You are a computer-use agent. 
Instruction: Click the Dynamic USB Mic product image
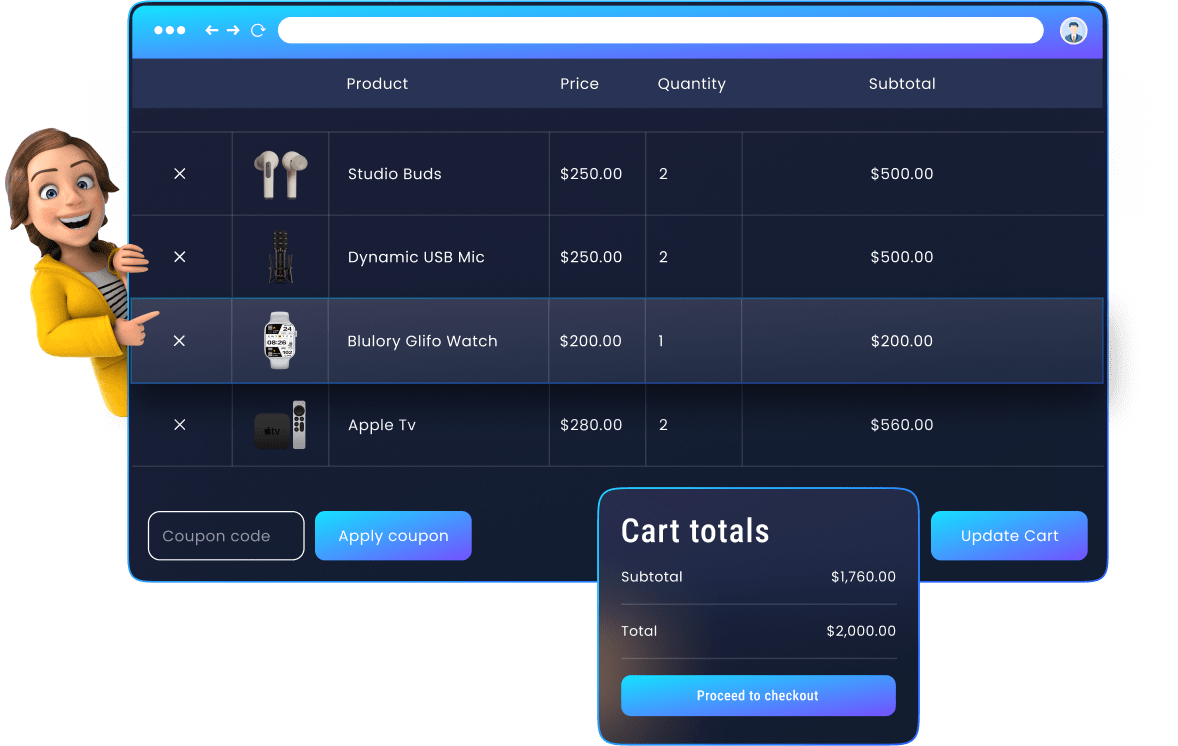tap(280, 257)
